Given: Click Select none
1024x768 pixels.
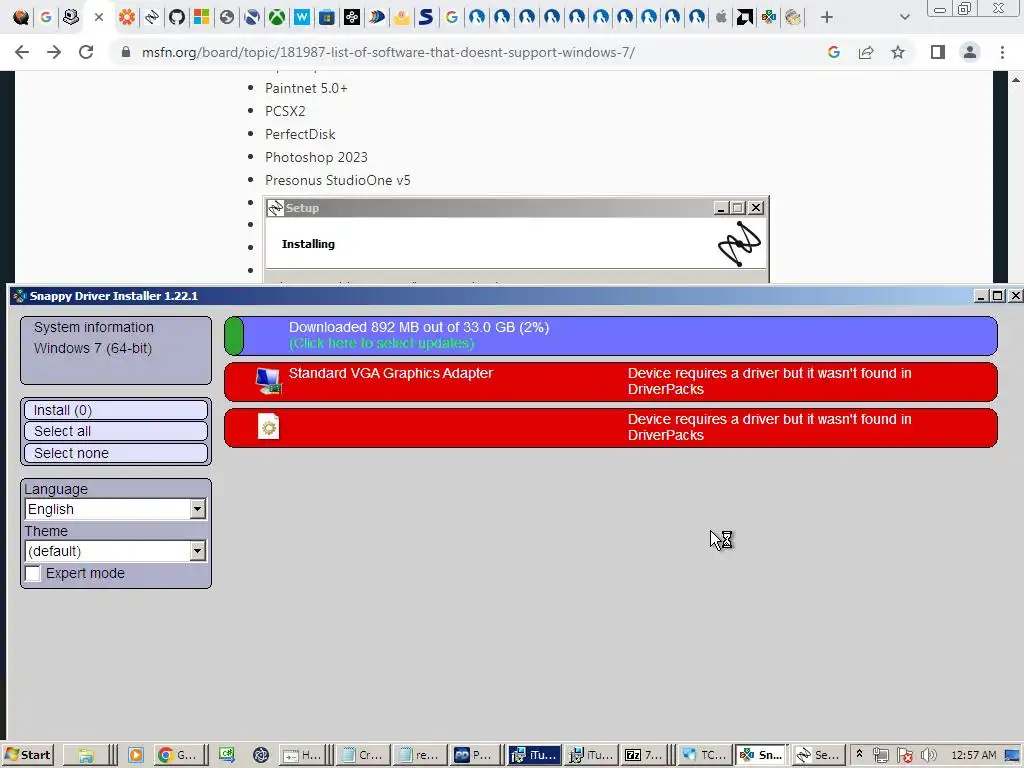Looking at the screenshot, I should [116, 453].
